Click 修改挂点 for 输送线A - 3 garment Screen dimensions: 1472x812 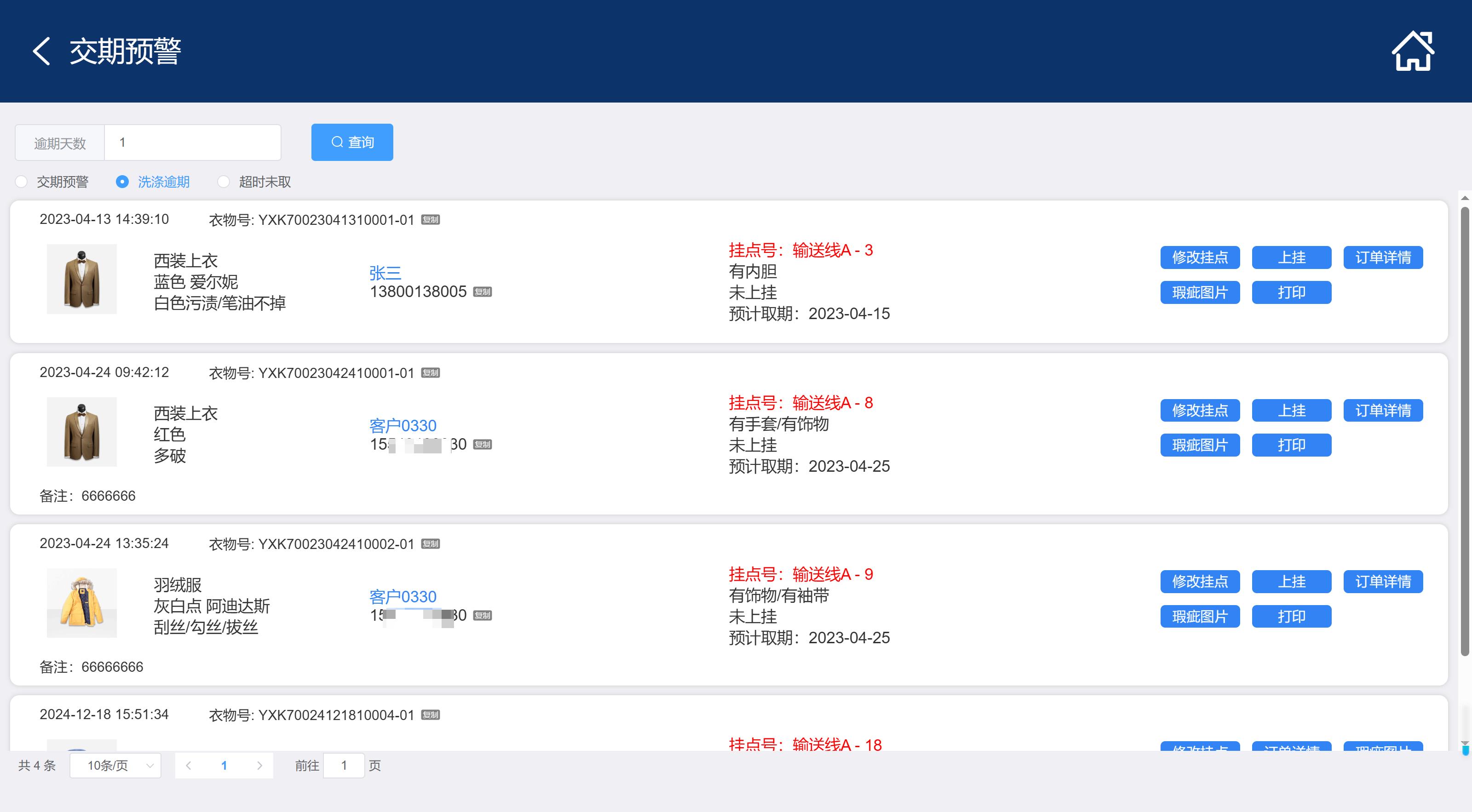pyautogui.click(x=1199, y=257)
